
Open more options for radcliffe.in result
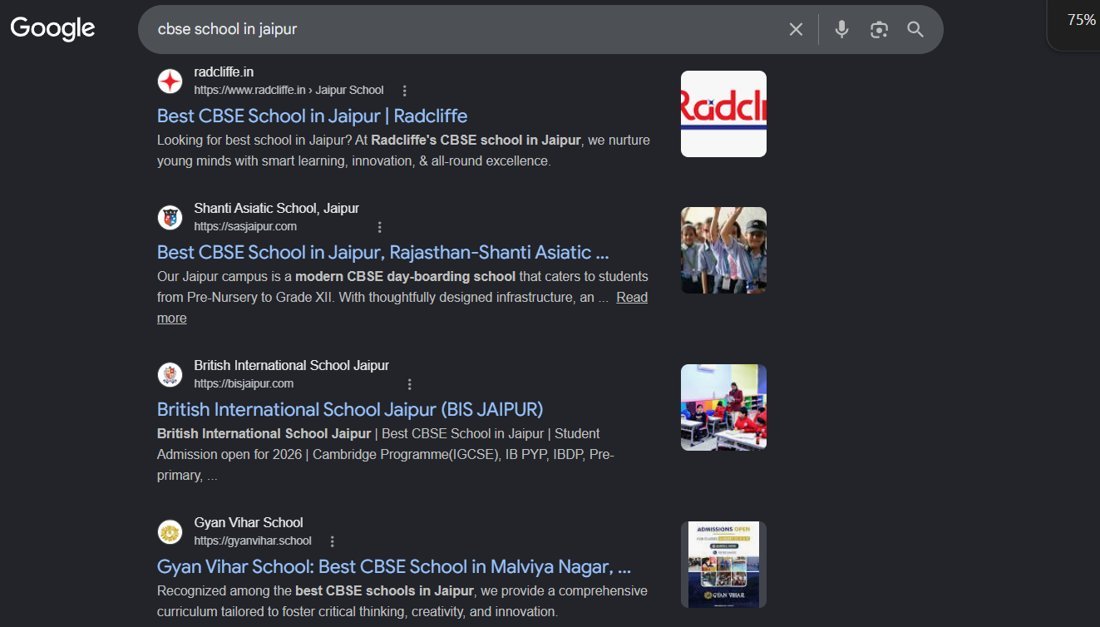[404, 90]
